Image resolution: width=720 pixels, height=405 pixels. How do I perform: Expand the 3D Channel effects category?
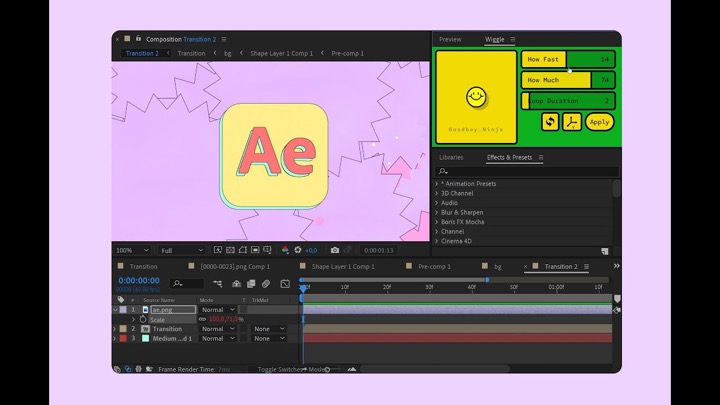(436, 193)
